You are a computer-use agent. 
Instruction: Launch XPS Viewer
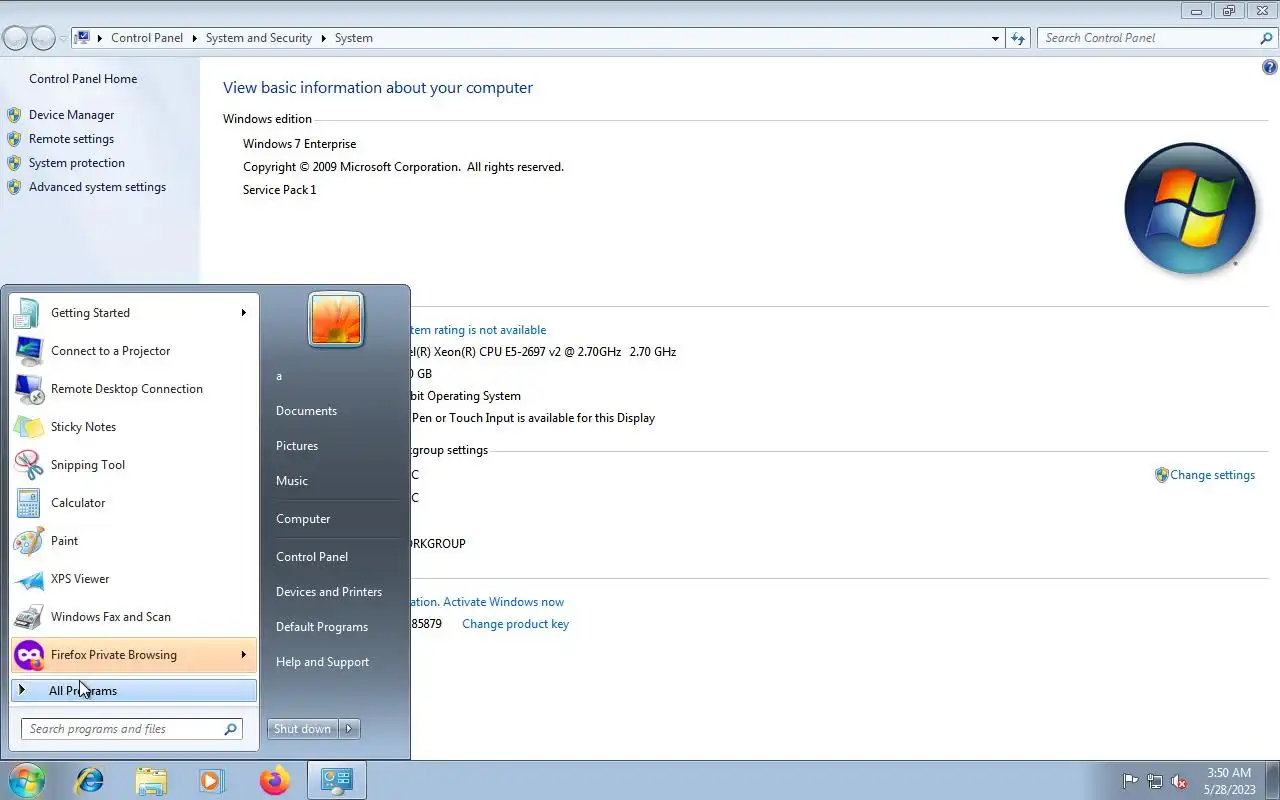(134, 579)
